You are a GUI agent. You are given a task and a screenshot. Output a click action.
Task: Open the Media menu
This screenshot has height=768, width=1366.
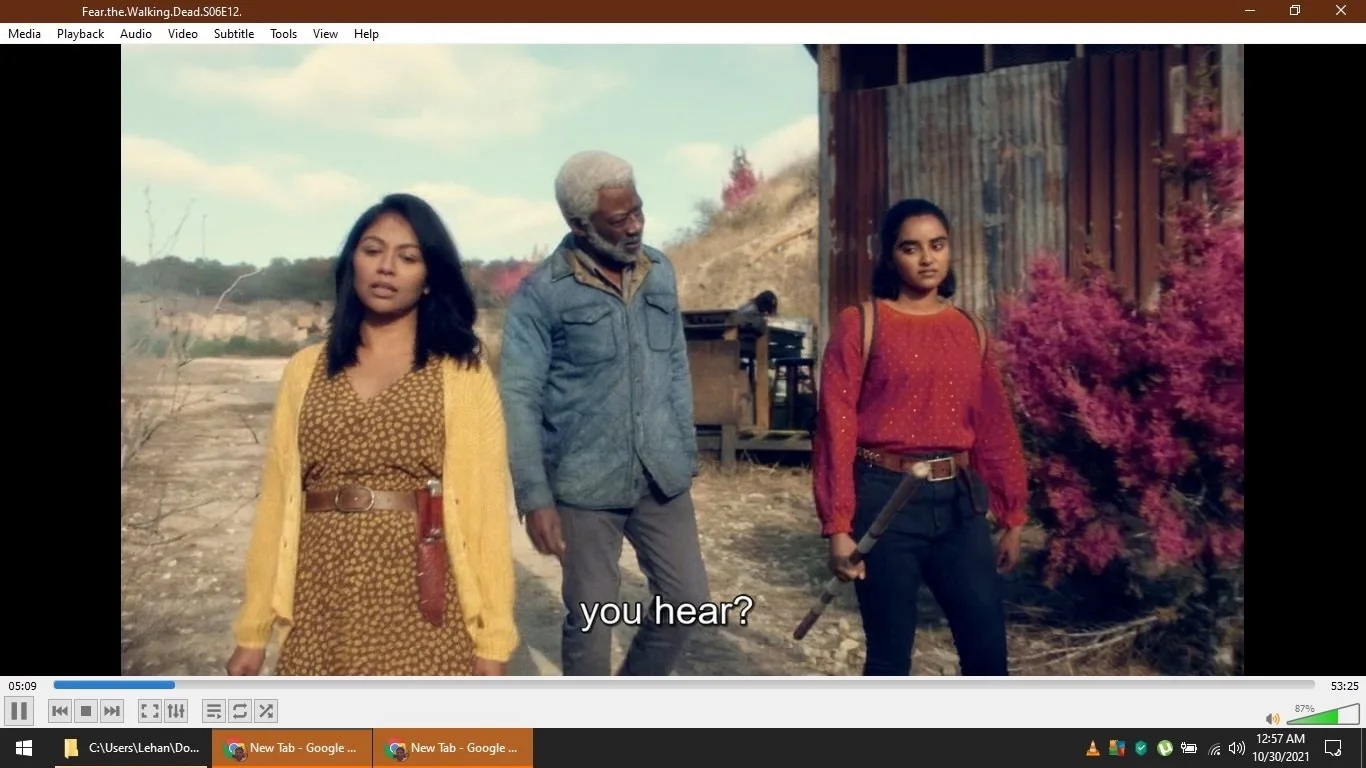pos(24,34)
